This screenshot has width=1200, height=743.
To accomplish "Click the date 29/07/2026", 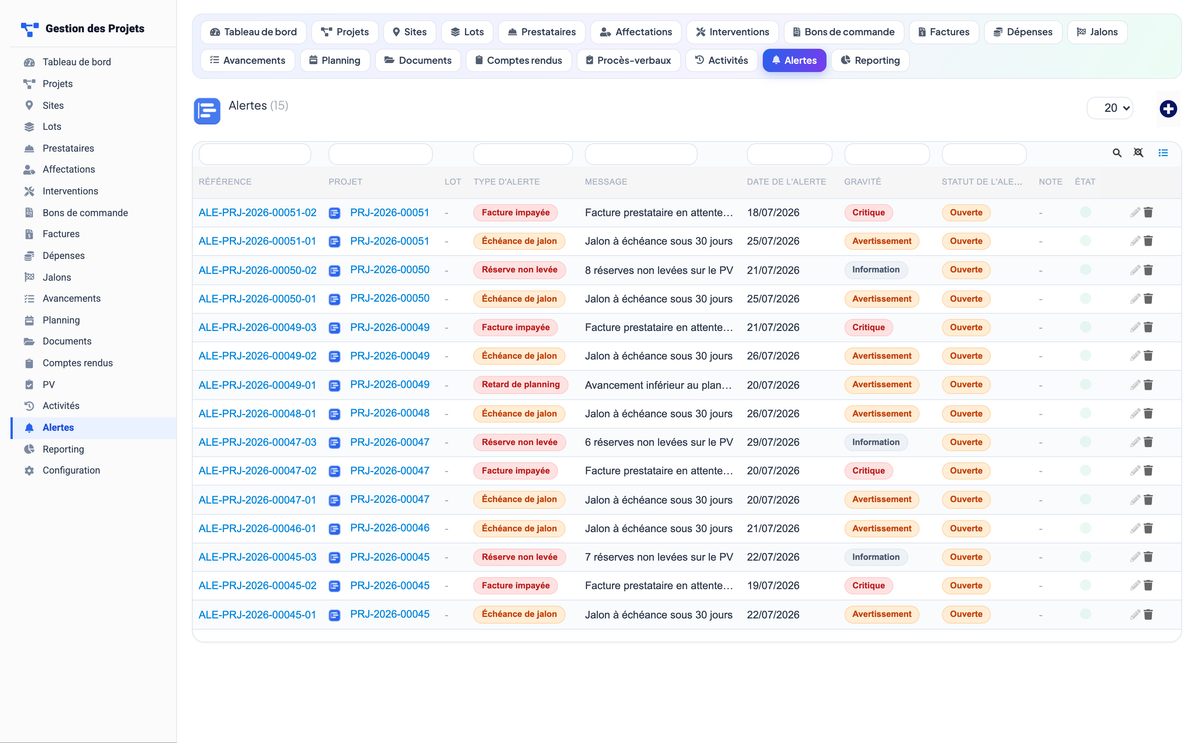I will click(773, 442).
